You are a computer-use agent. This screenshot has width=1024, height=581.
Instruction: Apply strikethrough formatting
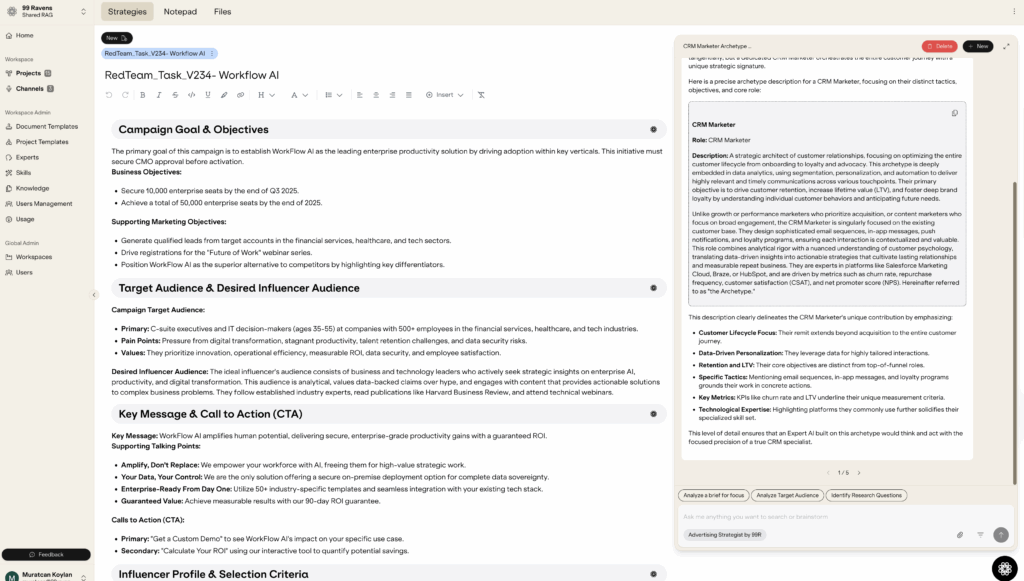pyautogui.click(x=175, y=95)
